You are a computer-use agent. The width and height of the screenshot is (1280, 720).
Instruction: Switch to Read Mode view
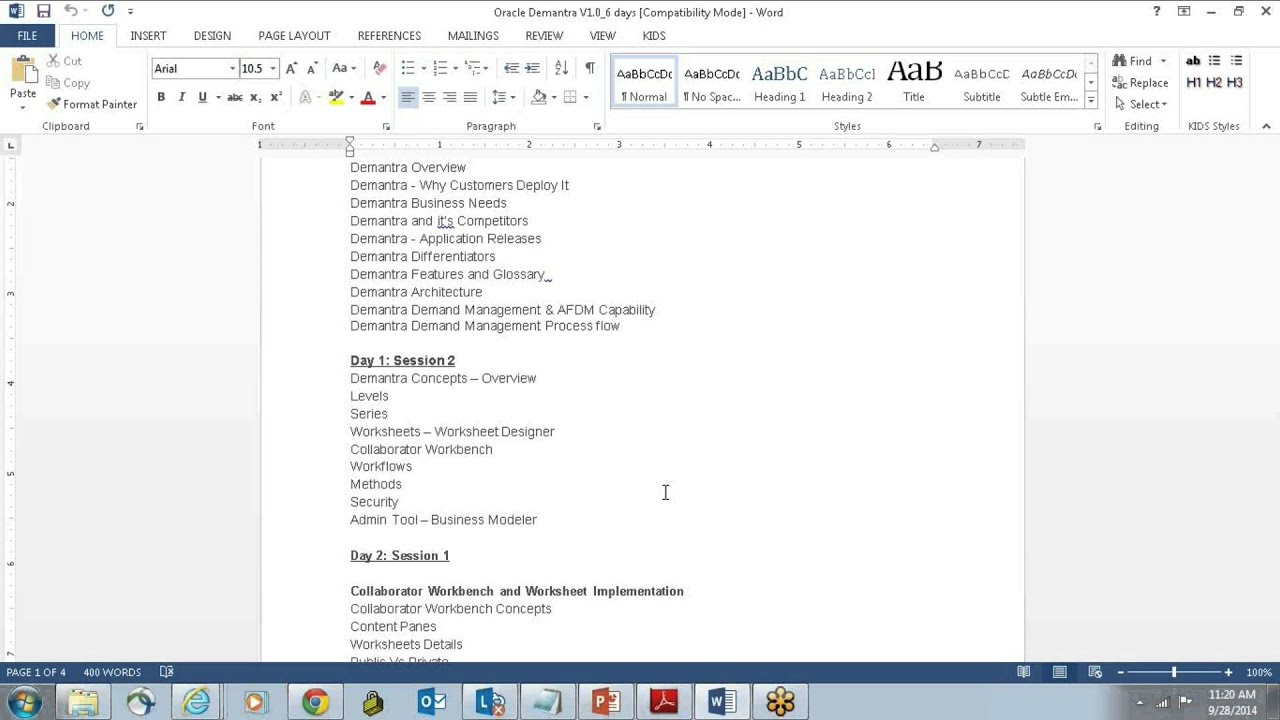[x=1024, y=672]
